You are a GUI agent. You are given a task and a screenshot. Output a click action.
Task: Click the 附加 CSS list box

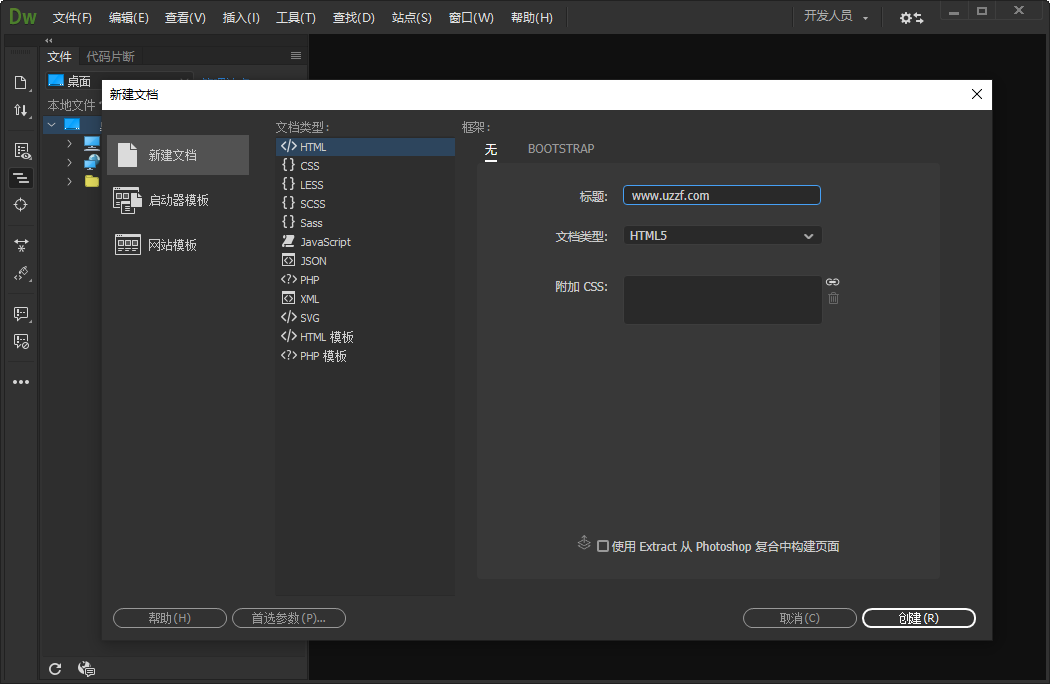(723, 300)
